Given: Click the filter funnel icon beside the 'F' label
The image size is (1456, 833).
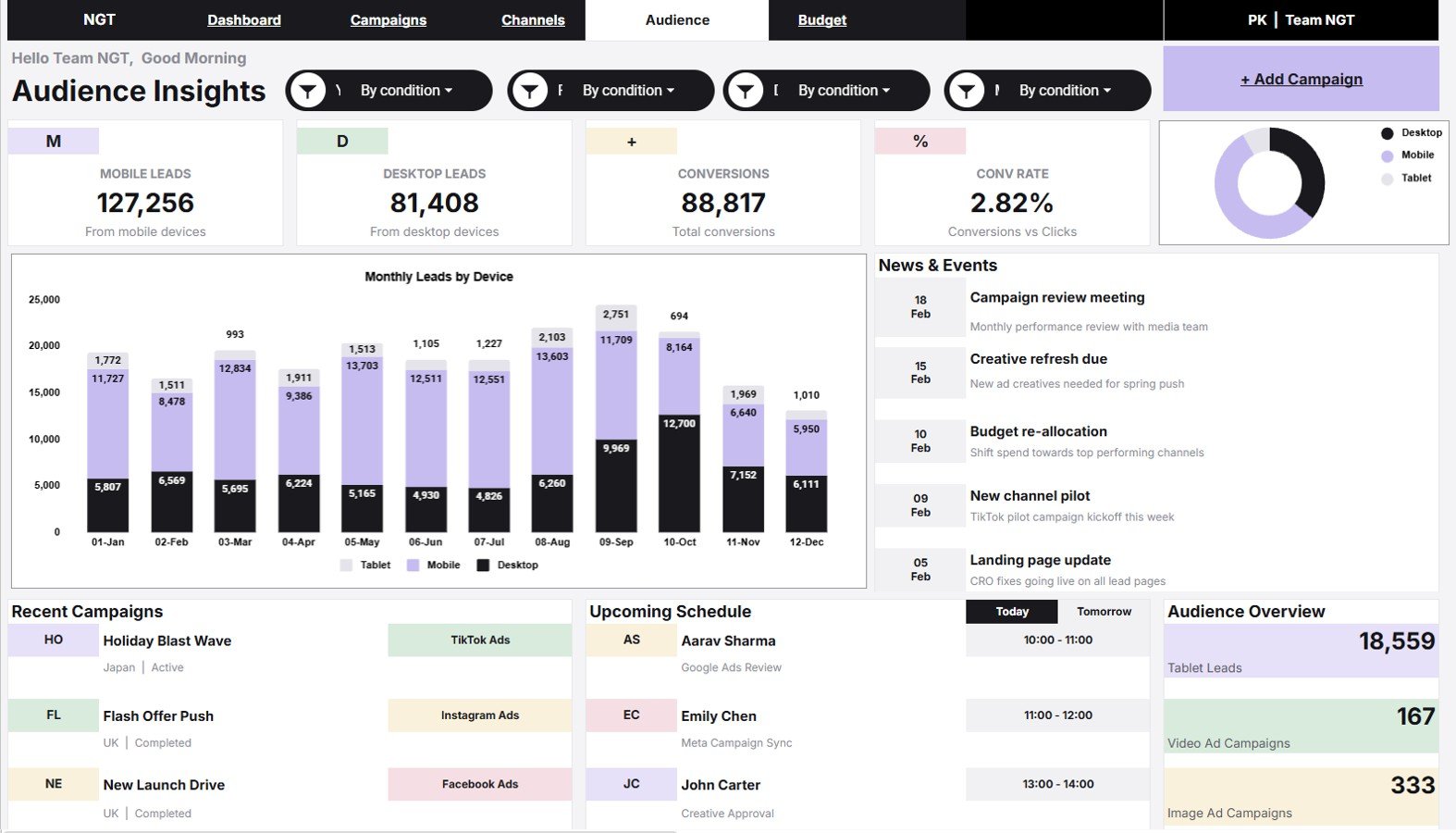Looking at the screenshot, I should [529, 91].
